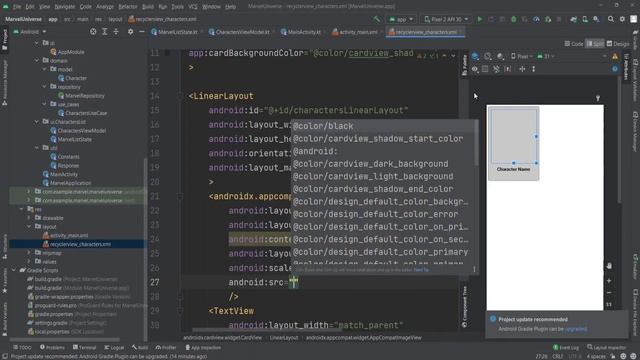Select @color/design_default_color_error suggestion
Screen dimensions: 640x360
pos(383,214)
